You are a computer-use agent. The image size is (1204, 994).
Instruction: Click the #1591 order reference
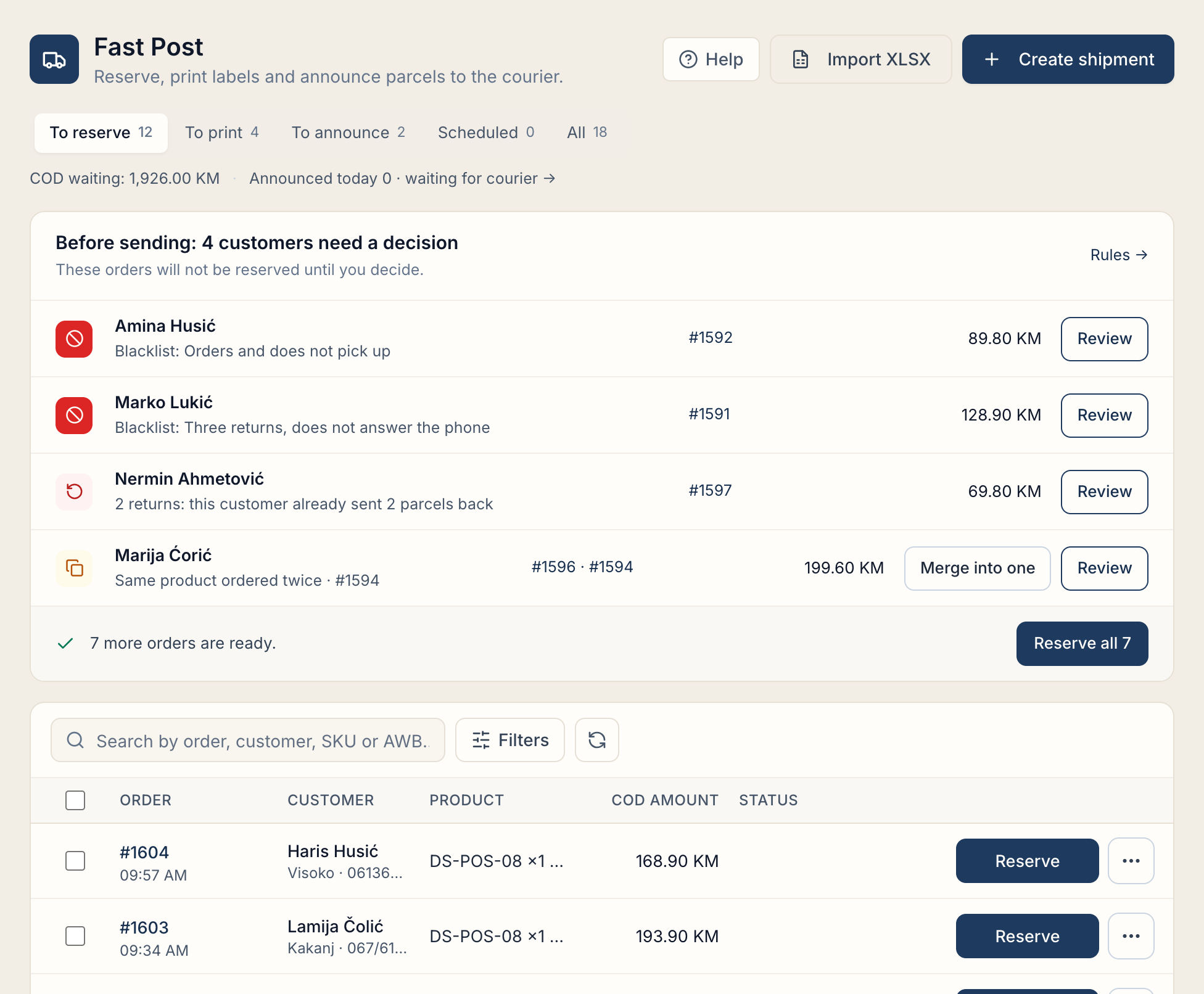coord(709,414)
